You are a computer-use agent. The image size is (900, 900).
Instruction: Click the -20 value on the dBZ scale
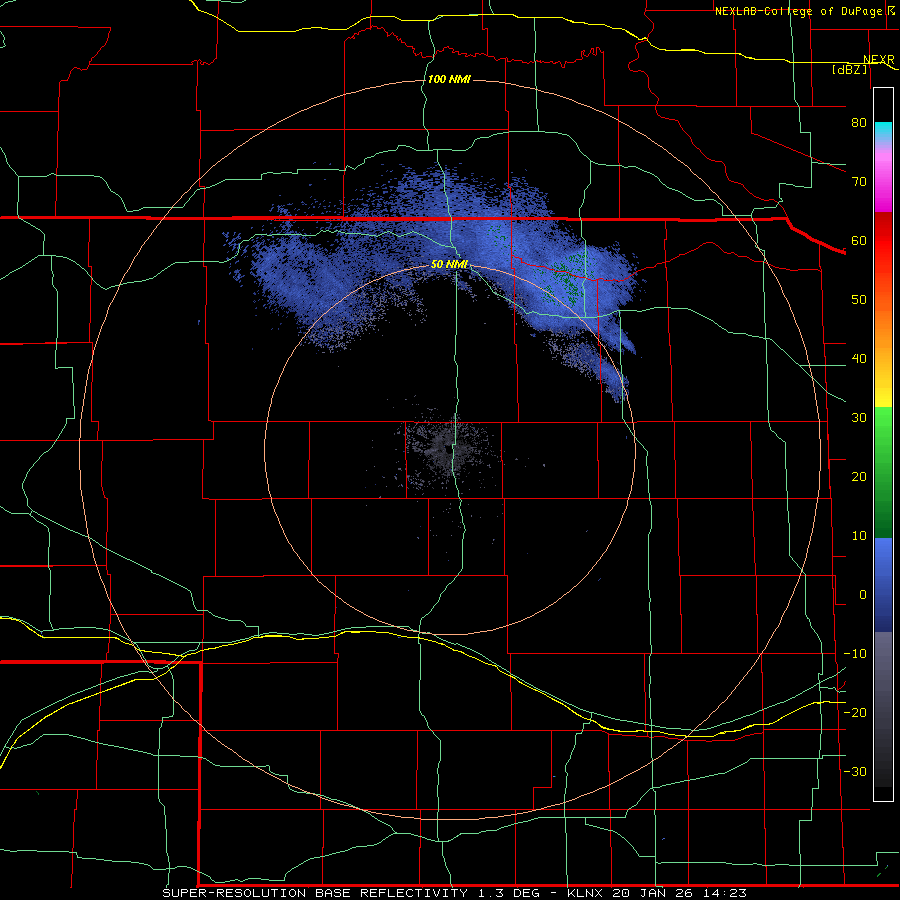[x=855, y=712]
